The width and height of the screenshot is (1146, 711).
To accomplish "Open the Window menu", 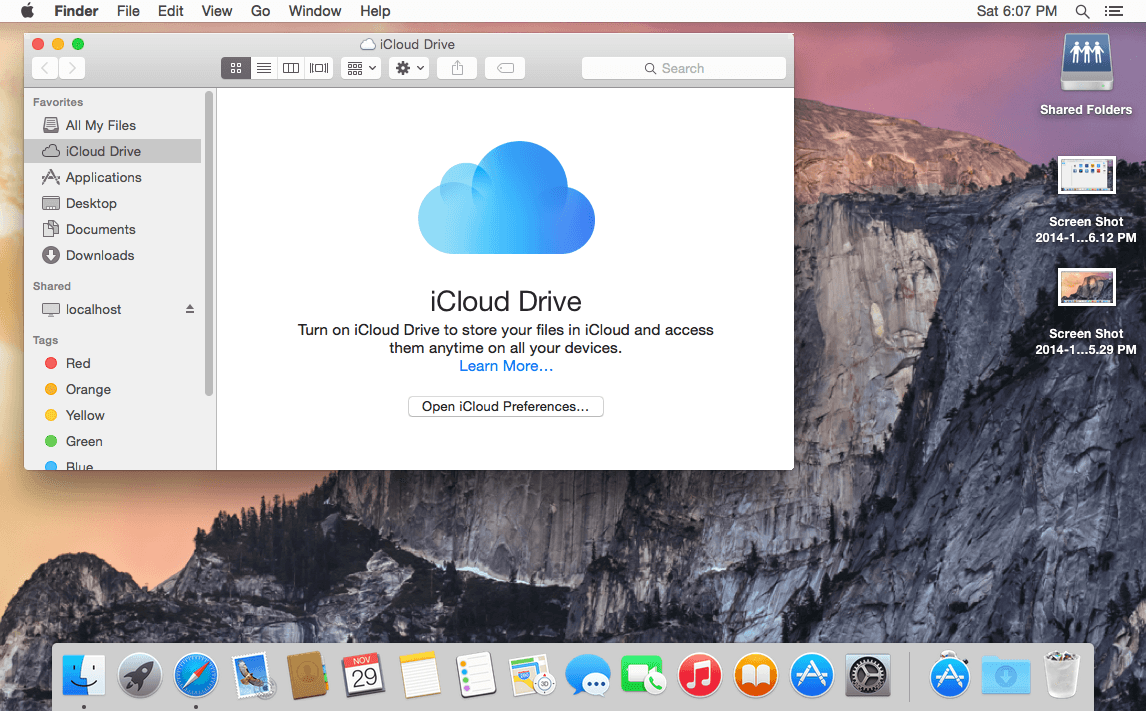I will click(x=314, y=11).
